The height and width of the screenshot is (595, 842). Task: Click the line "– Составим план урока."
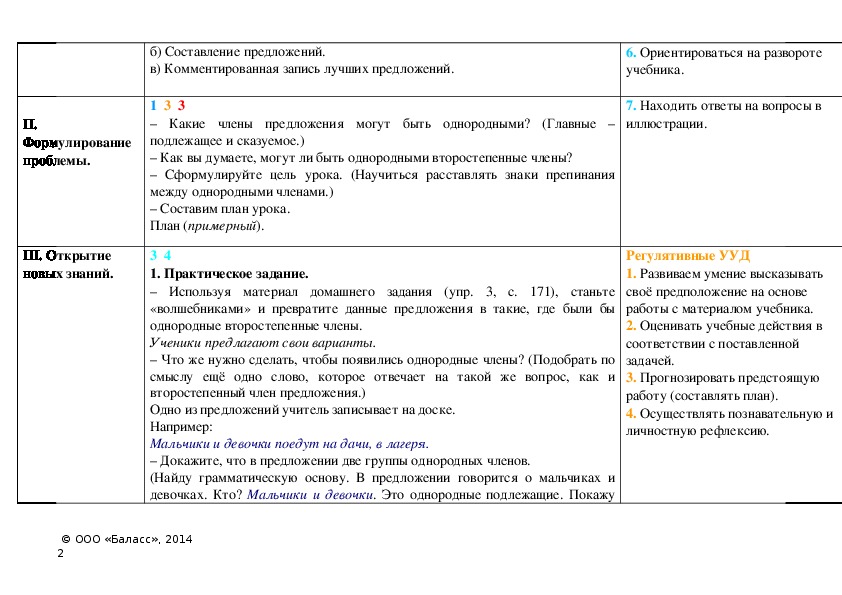coord(220,209)
